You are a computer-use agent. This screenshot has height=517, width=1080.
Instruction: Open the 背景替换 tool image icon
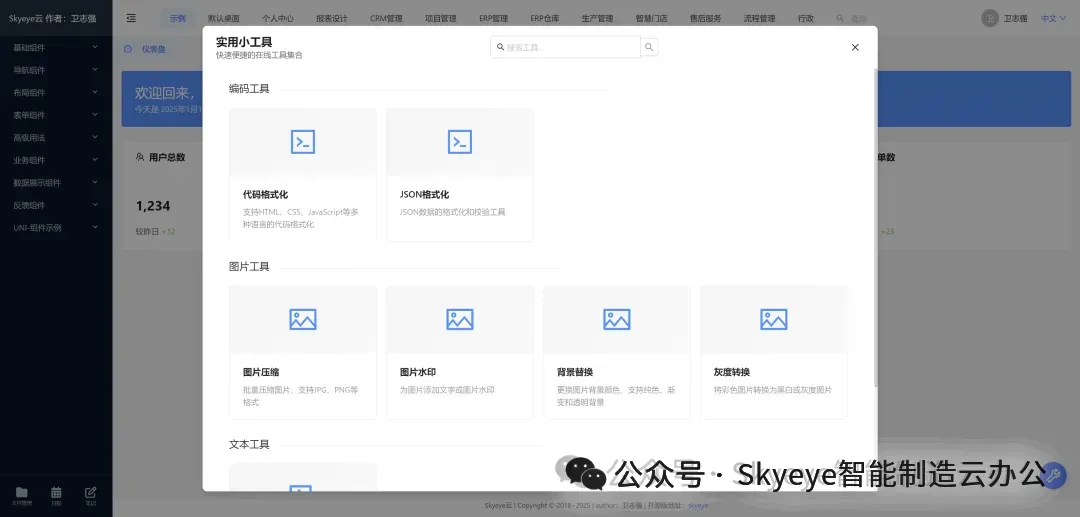617,319
